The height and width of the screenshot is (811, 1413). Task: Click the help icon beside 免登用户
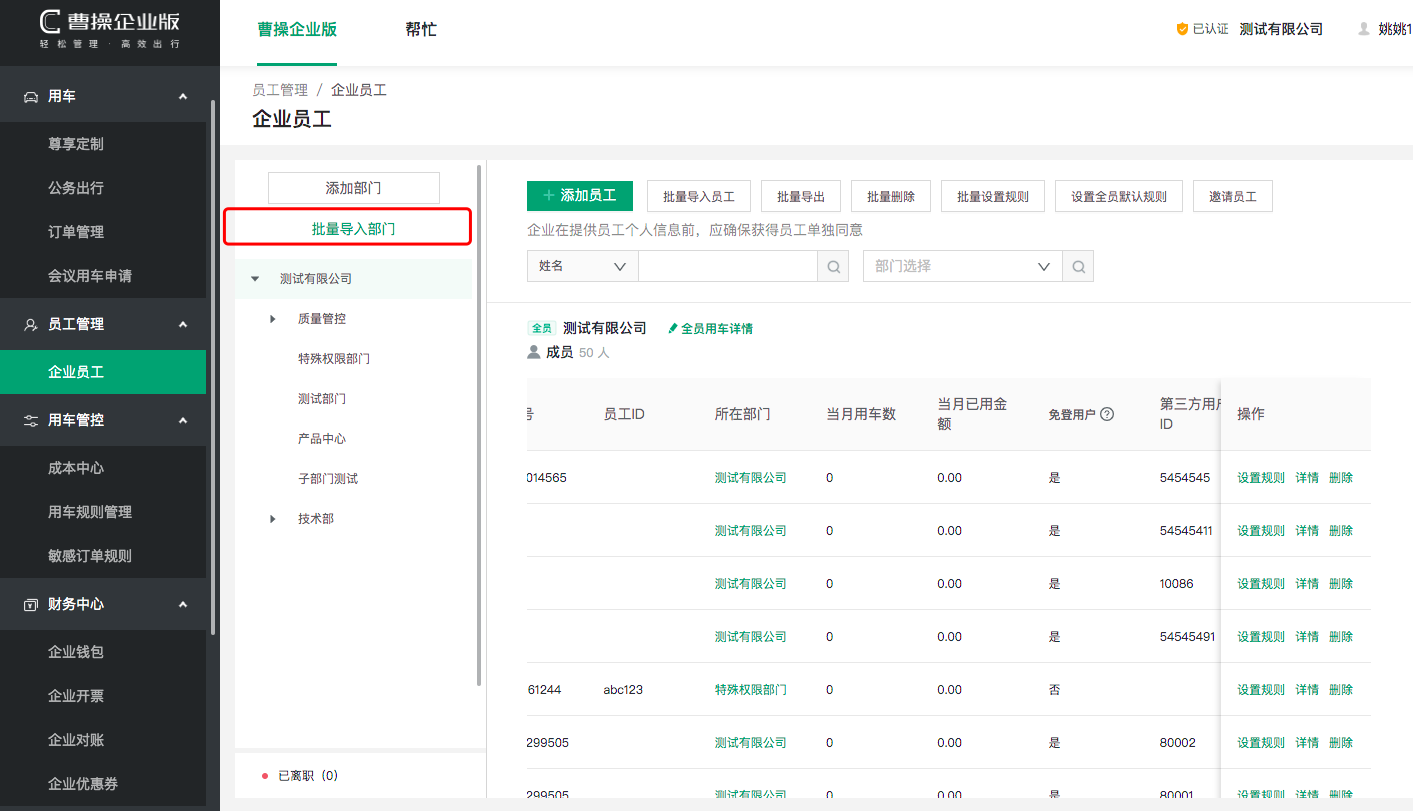click(1107, 414)
